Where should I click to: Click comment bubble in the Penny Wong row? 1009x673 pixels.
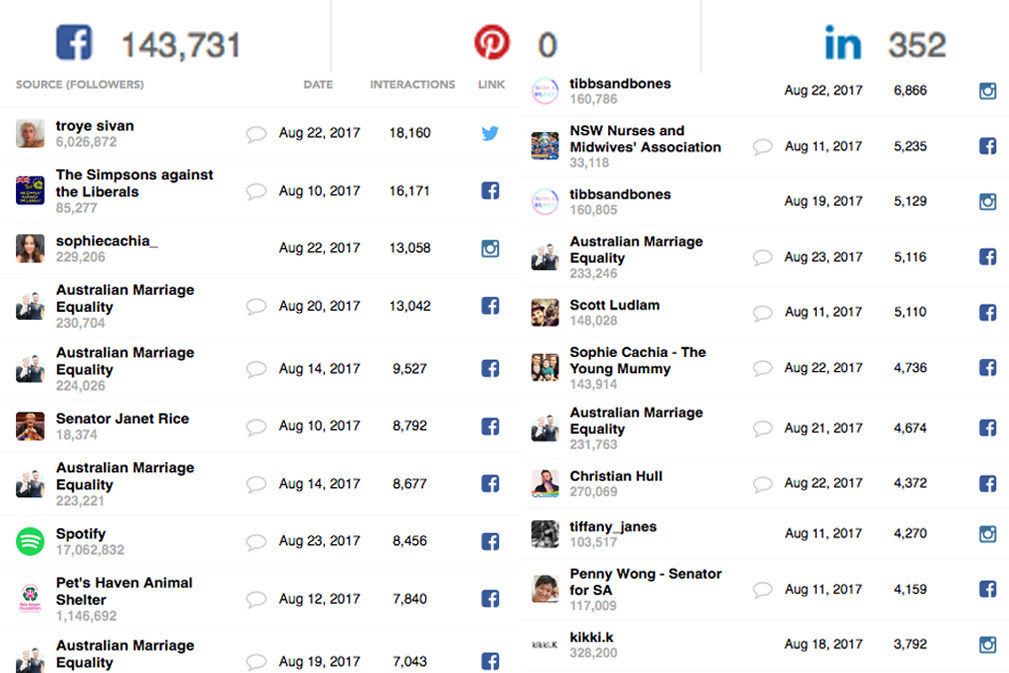click(763, 589)
